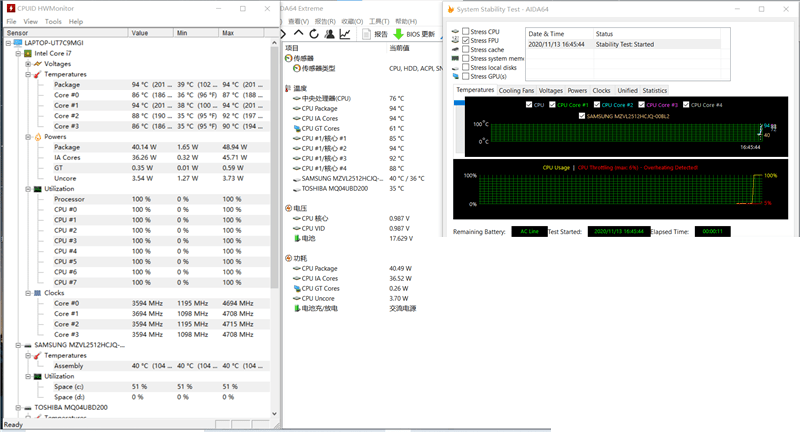Collapse the Utilization node under Intel Core i7
The image size is (800, 432).
28,189
